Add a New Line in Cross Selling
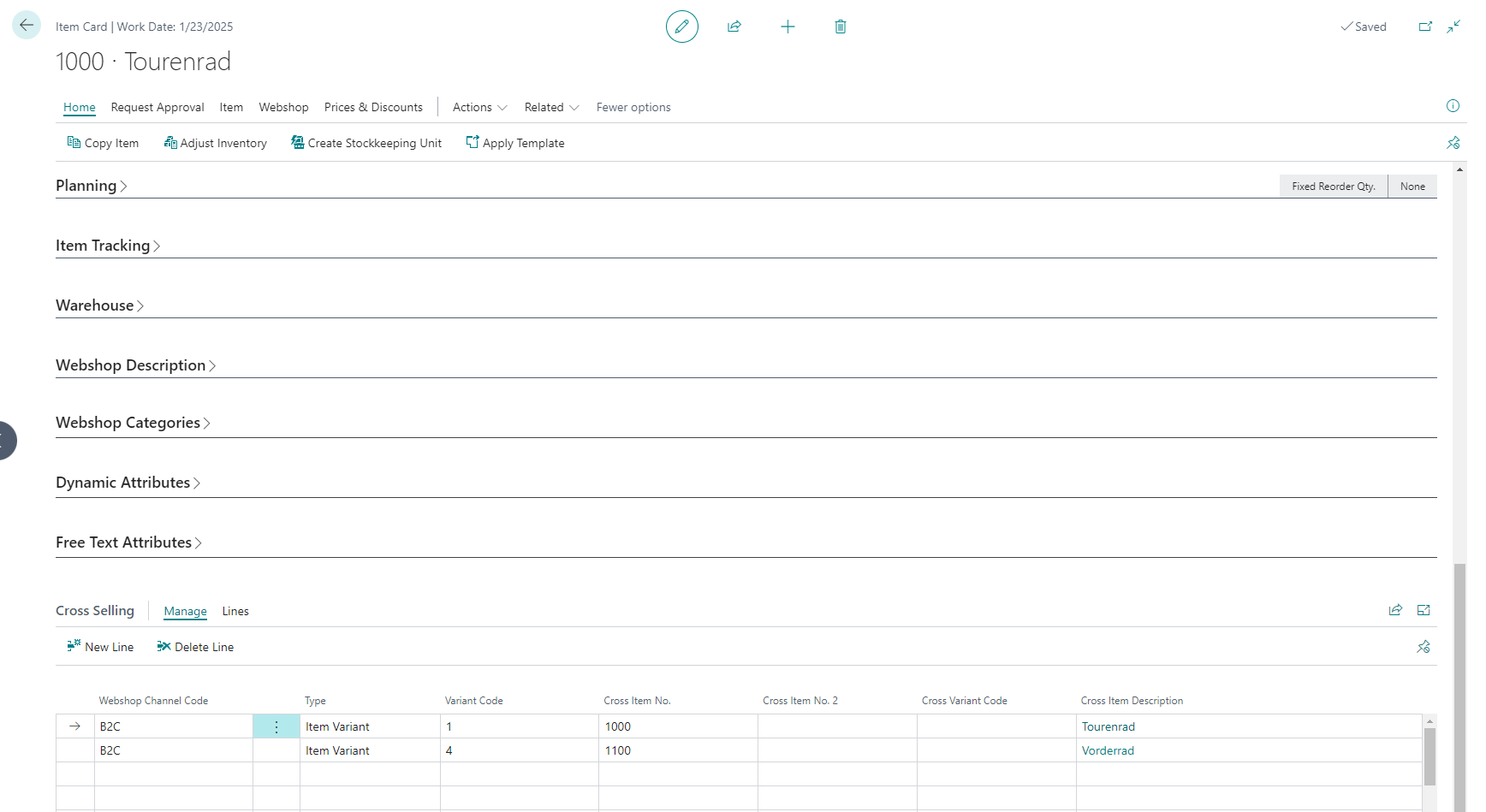1486x812 pixels. click(x=100, y=647)
